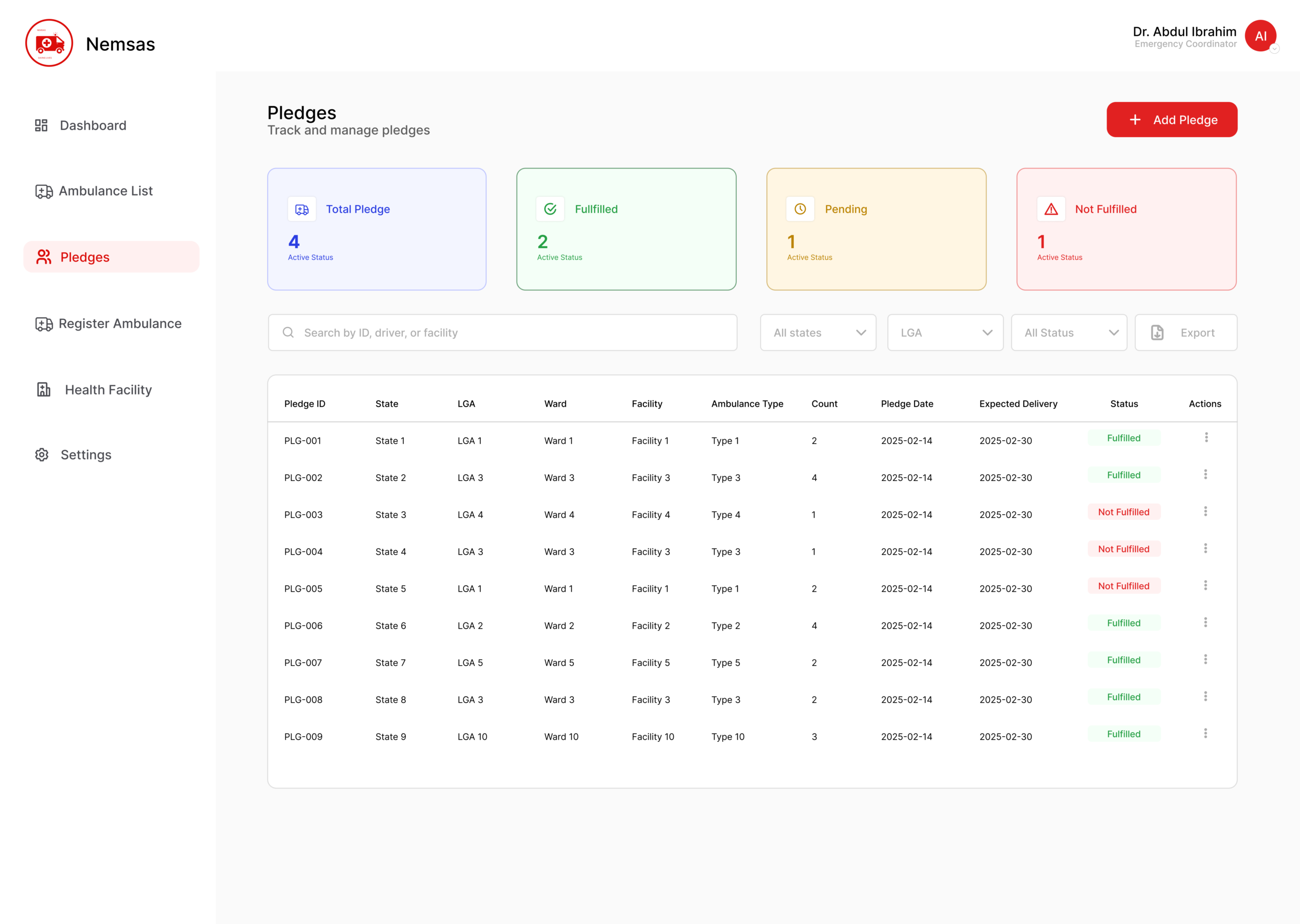Open three-dot menu for PLG-005 row
The width and height of the screenshot is (1300, 924).
(x=1206, y=585)
